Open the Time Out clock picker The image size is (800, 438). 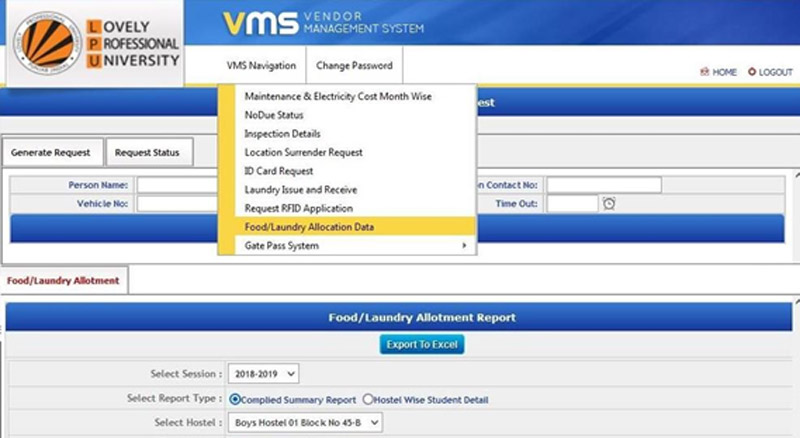(x=609, y=204)
